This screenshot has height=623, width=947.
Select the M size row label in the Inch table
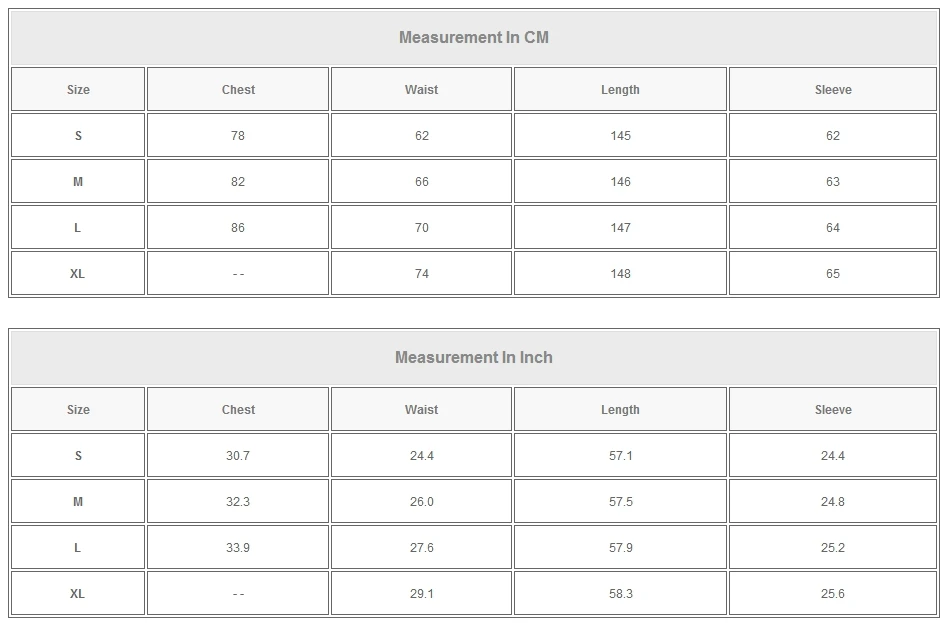tap(78, 502)
